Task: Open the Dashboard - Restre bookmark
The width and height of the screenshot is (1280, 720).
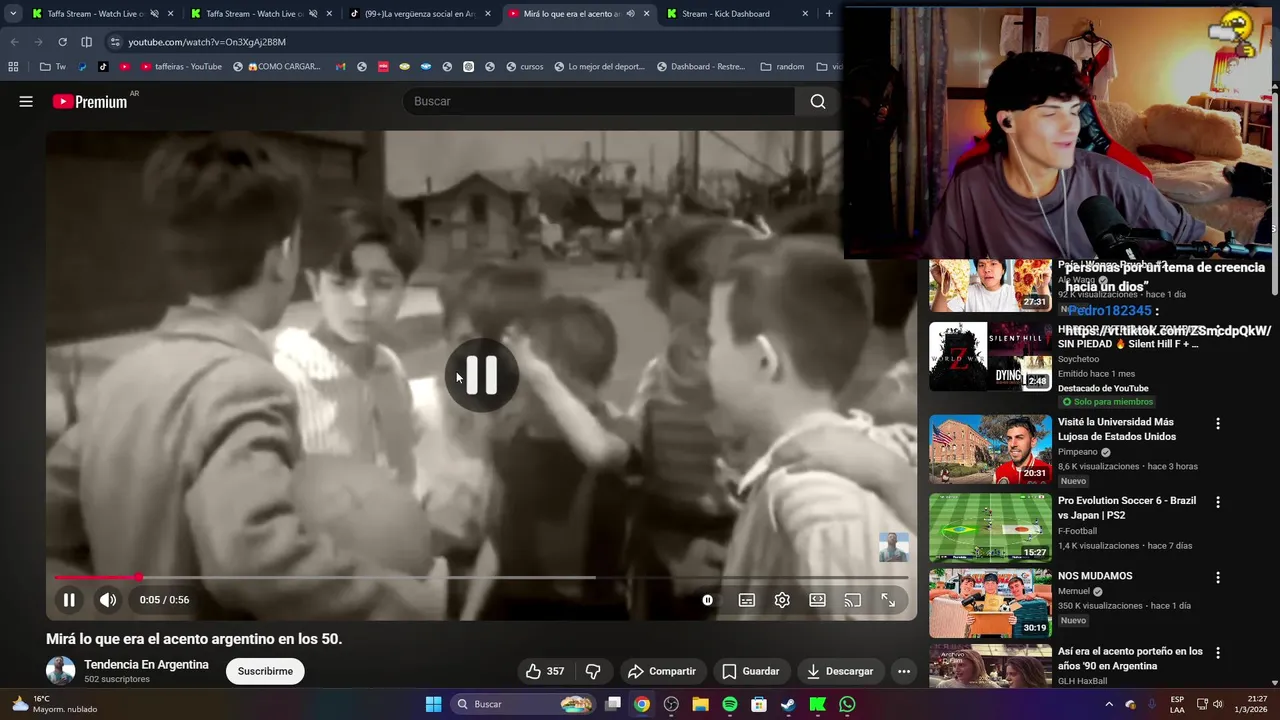Action: [701, 67]
